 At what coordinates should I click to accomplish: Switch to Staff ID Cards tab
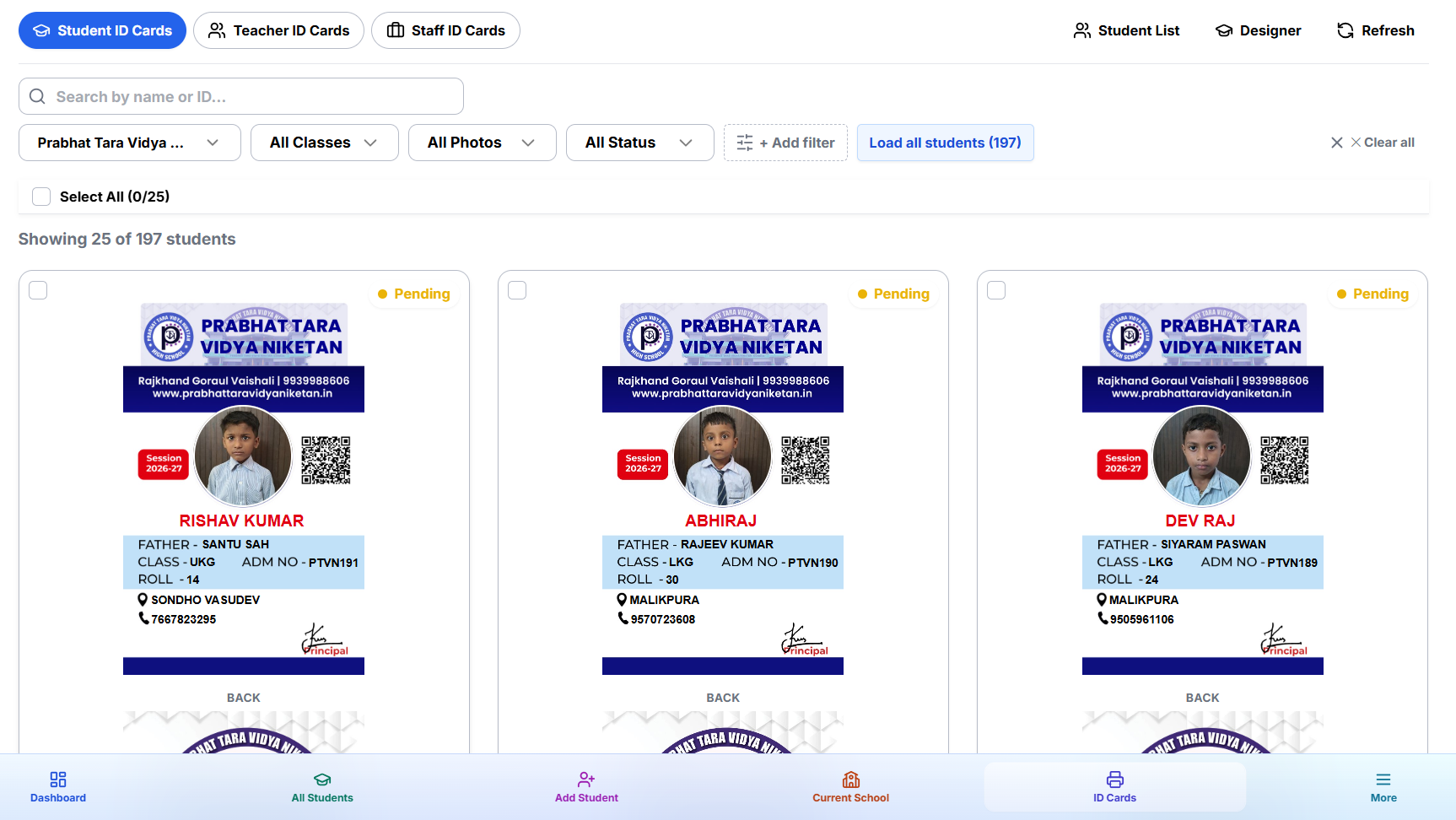[x=445, y=30]
